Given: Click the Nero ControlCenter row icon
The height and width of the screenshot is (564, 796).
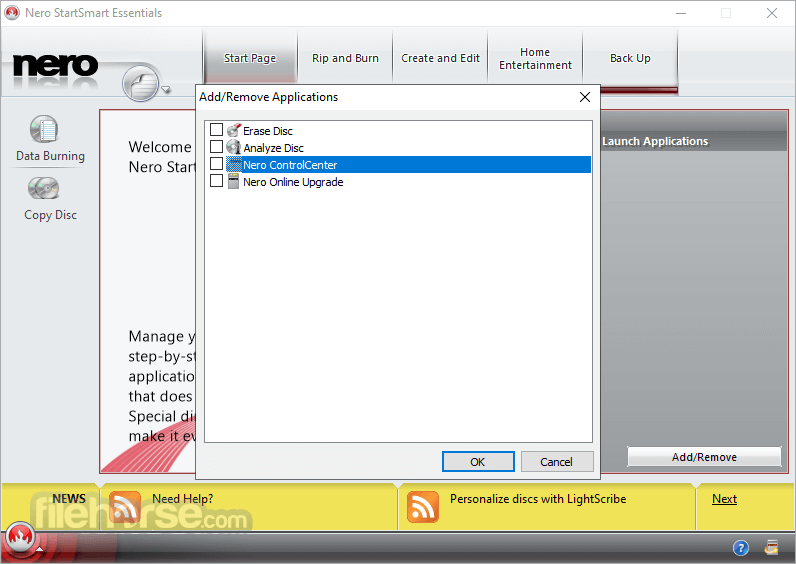Looking at the screenshot, I should click(234, 164).
